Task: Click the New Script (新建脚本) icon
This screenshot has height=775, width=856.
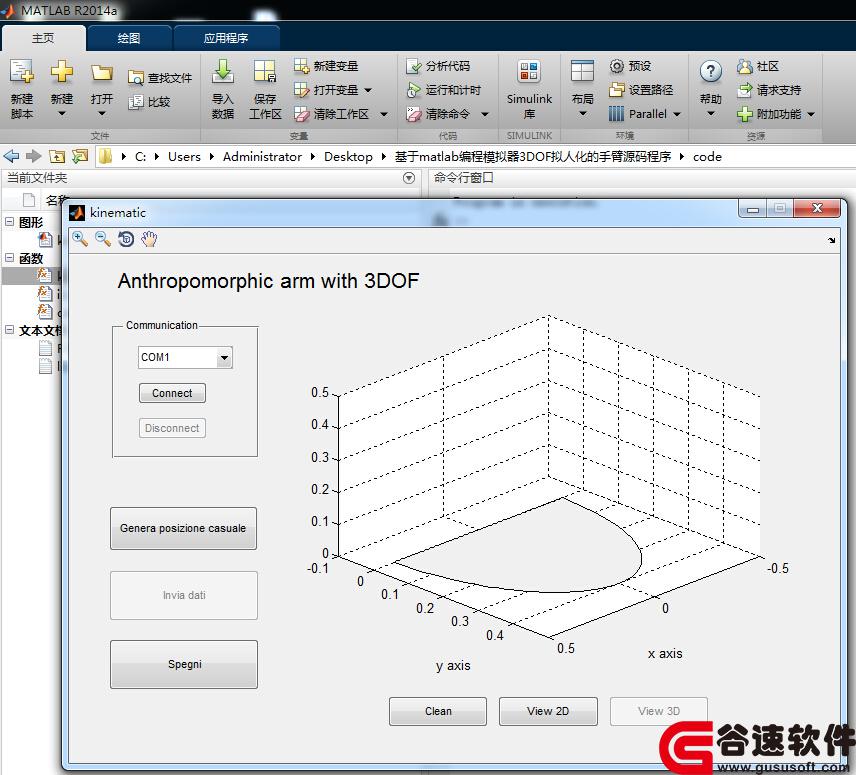Action: 22,71
